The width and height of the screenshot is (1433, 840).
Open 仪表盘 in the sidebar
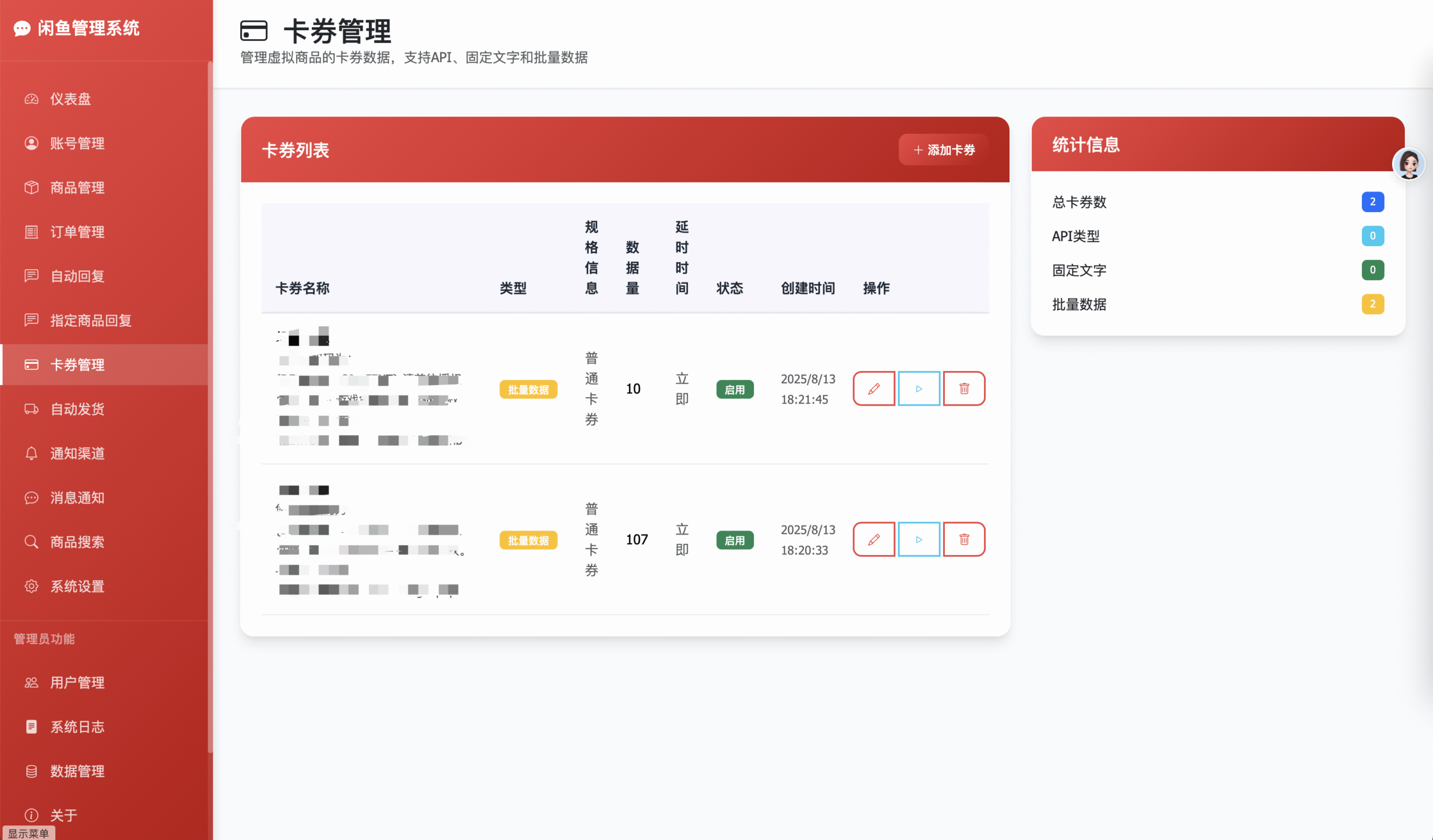point(71,99)
